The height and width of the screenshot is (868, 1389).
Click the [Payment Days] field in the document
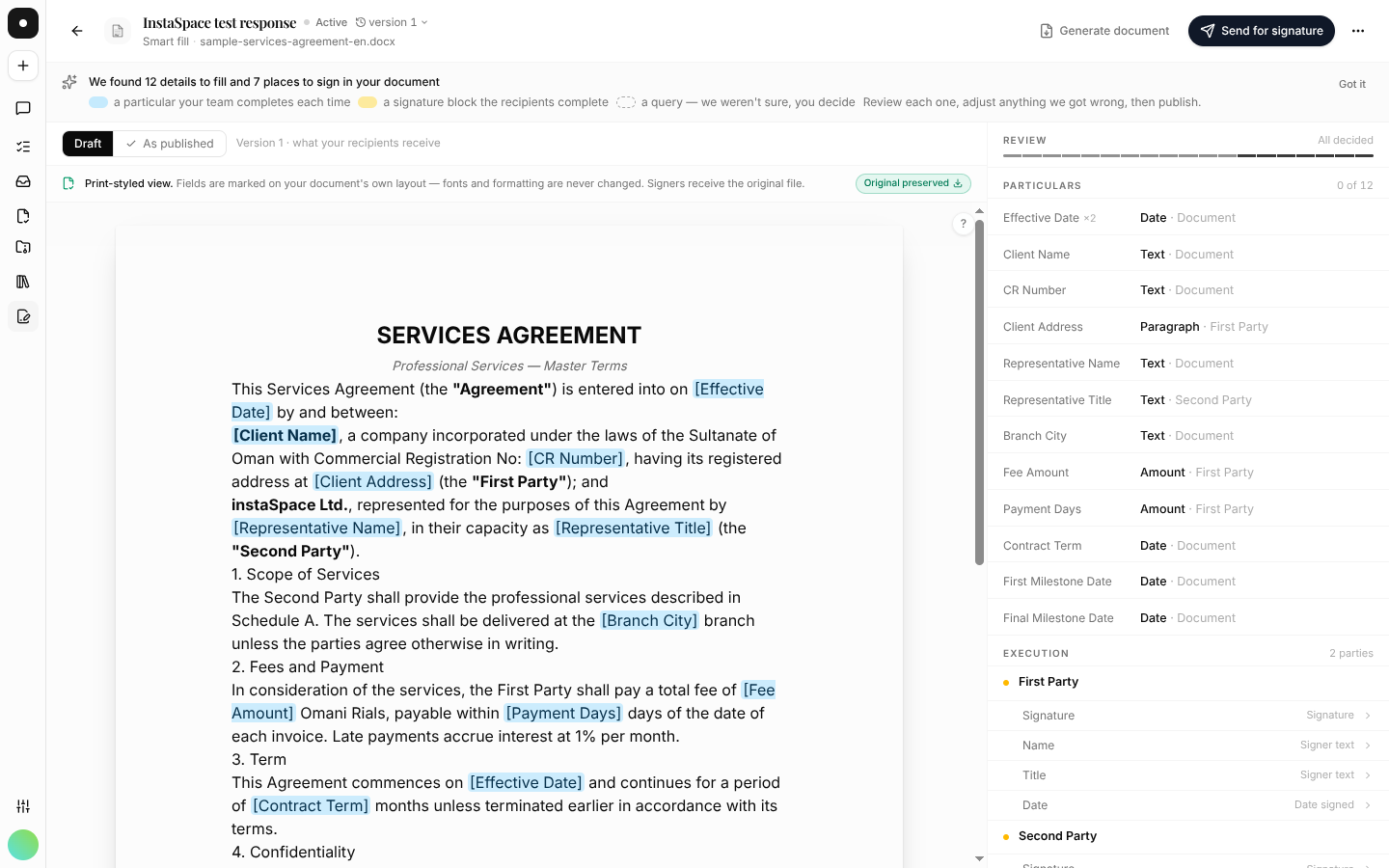pyautogui.click(x=563, y=714)
